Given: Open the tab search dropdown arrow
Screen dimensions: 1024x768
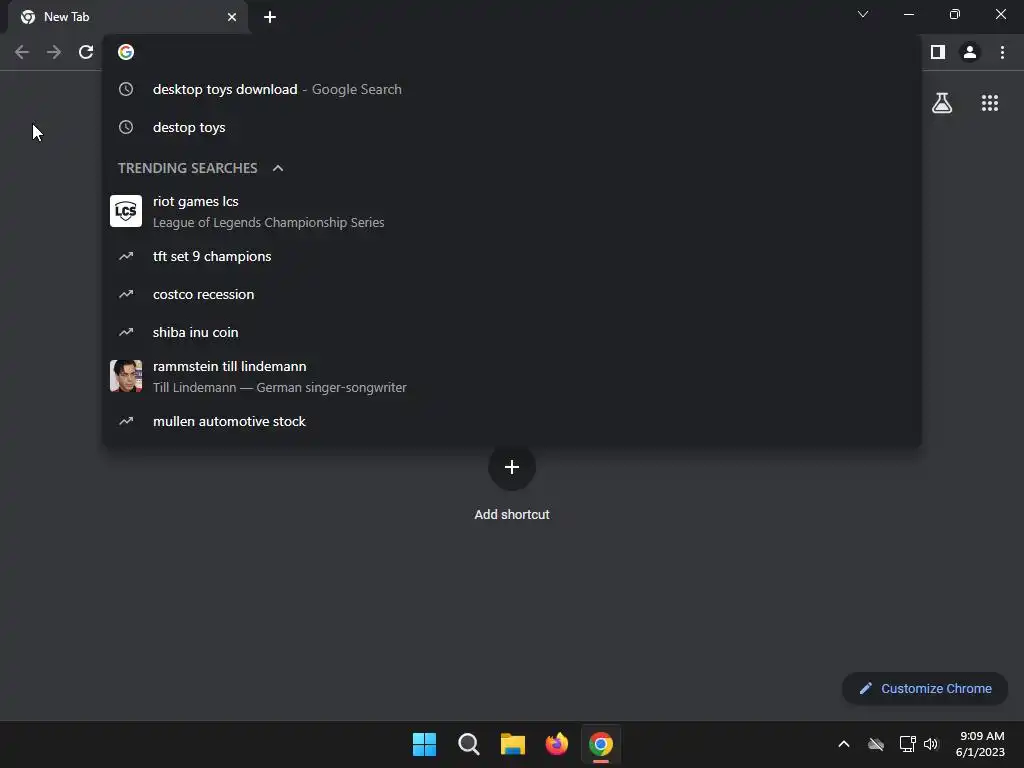Looking at the screenshot, I should pyautogui.click(x=863, y=14).
